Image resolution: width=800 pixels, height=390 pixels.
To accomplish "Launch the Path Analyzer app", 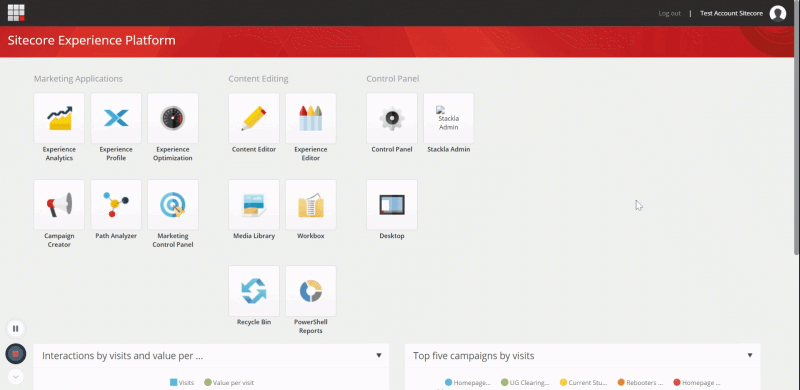I will click(x=116, y=205).
